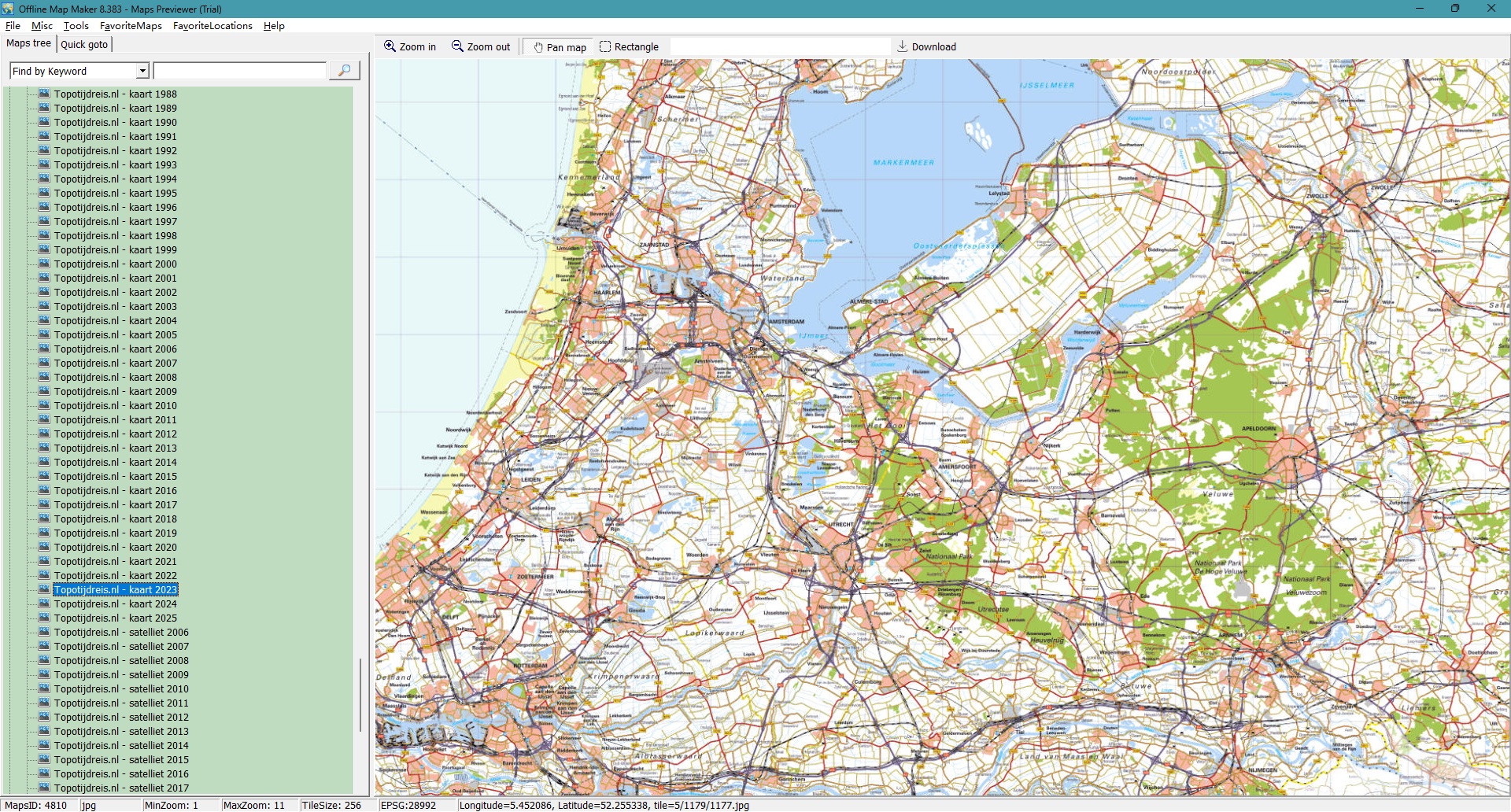
Task: Click the keyword search text field
Action: [240, 71]
